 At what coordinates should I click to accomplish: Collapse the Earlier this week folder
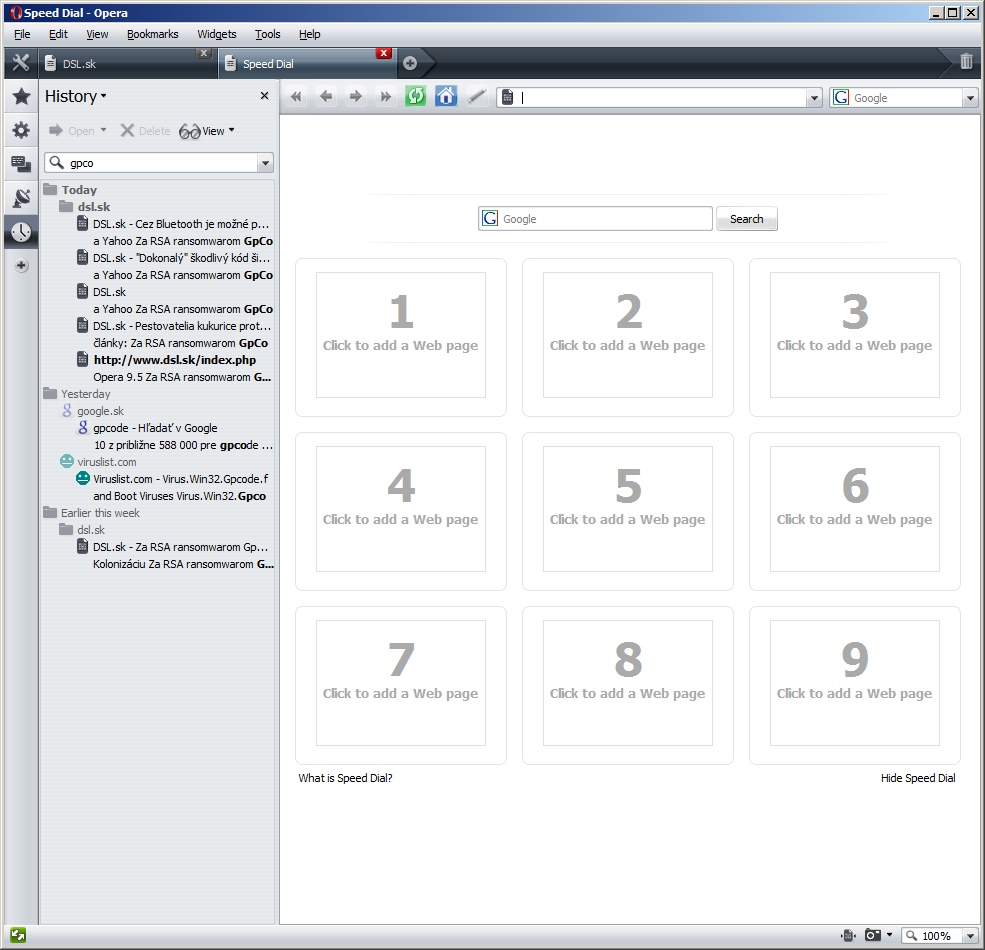pyautogui.click(x=50, y=512)
